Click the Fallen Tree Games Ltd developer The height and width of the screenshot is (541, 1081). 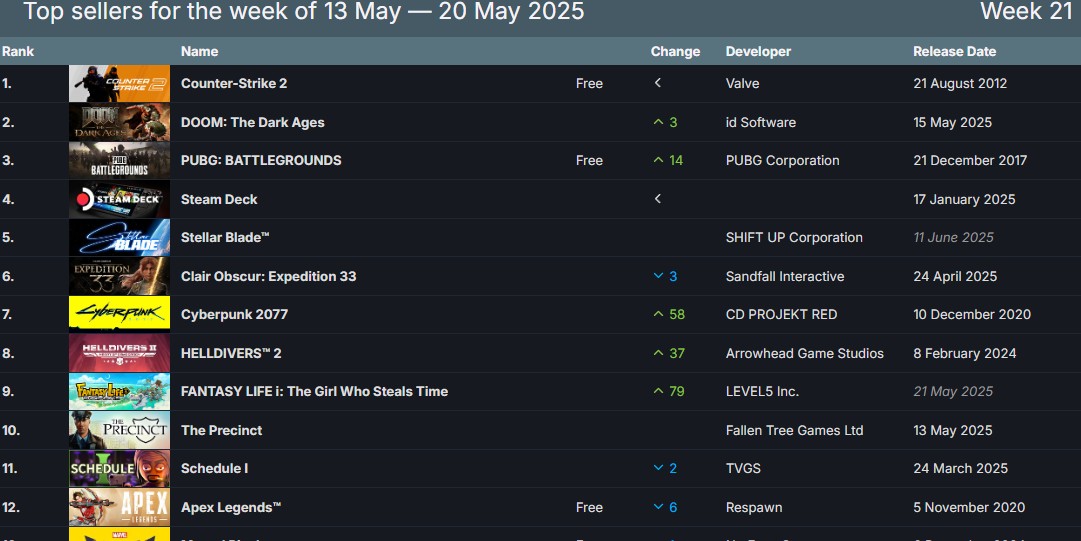794,430
